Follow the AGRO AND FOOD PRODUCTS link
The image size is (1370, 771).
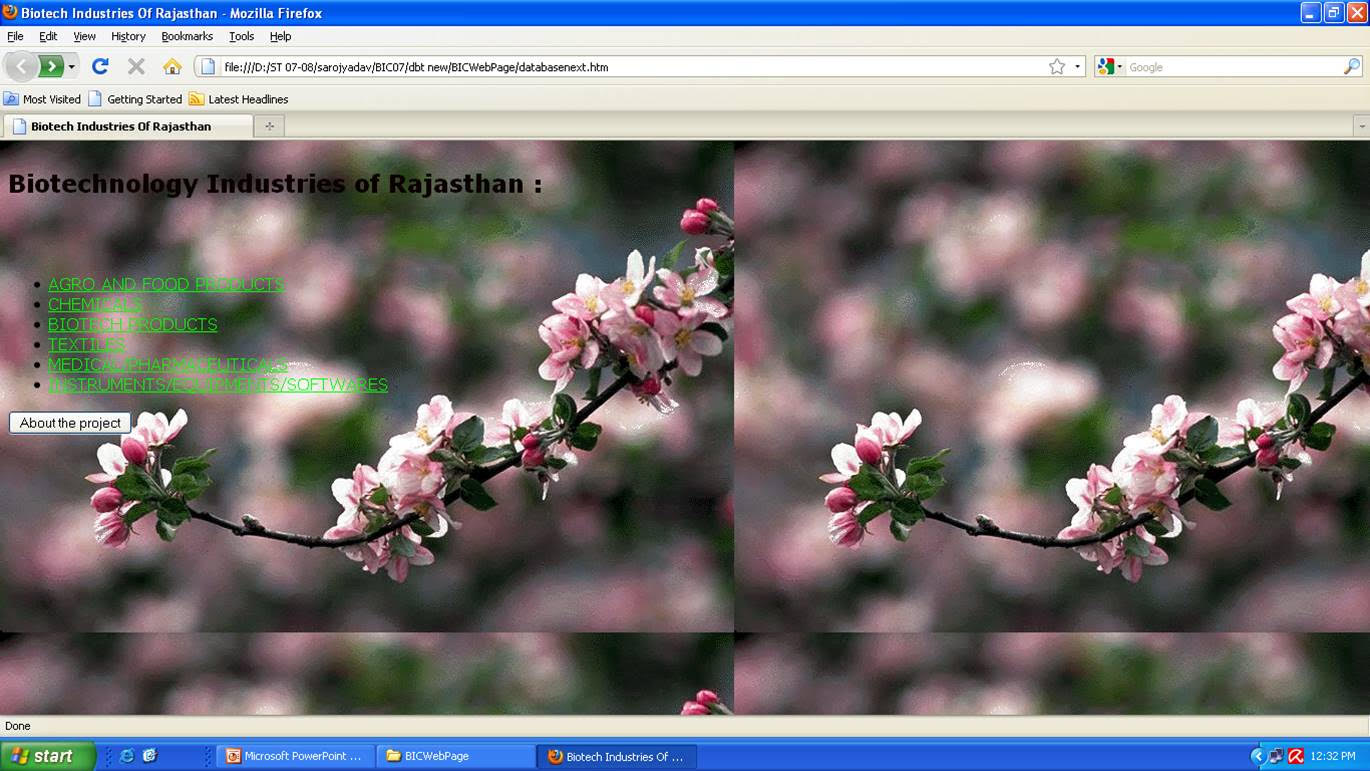point(166,284)
